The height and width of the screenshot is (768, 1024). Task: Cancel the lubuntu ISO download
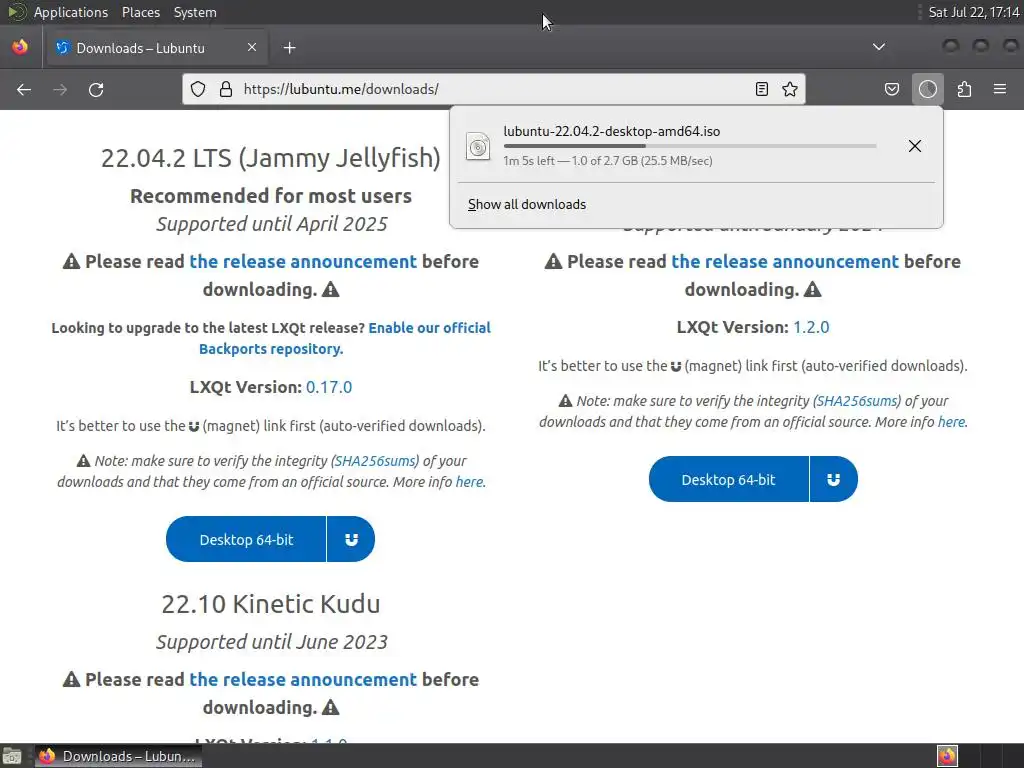[915, 146]
